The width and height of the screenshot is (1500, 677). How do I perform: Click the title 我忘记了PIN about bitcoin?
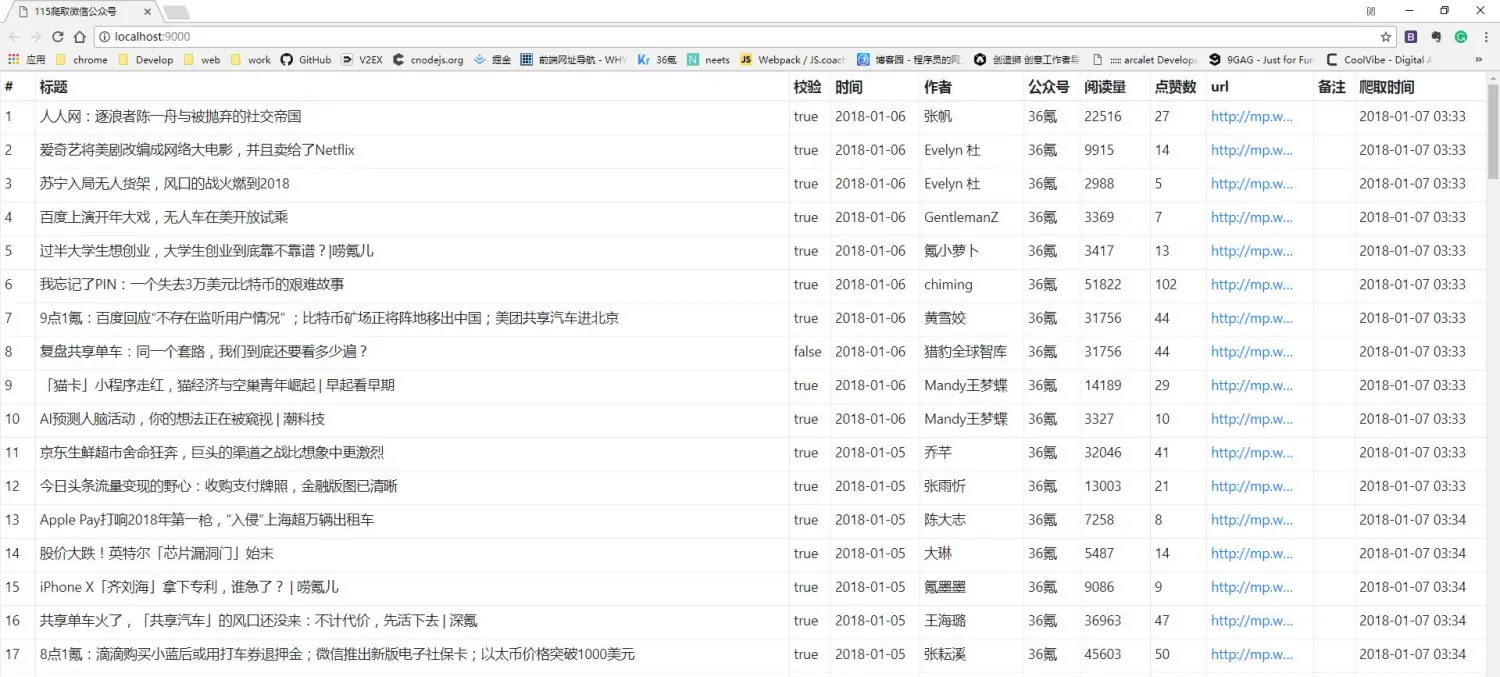pos(192,285)
